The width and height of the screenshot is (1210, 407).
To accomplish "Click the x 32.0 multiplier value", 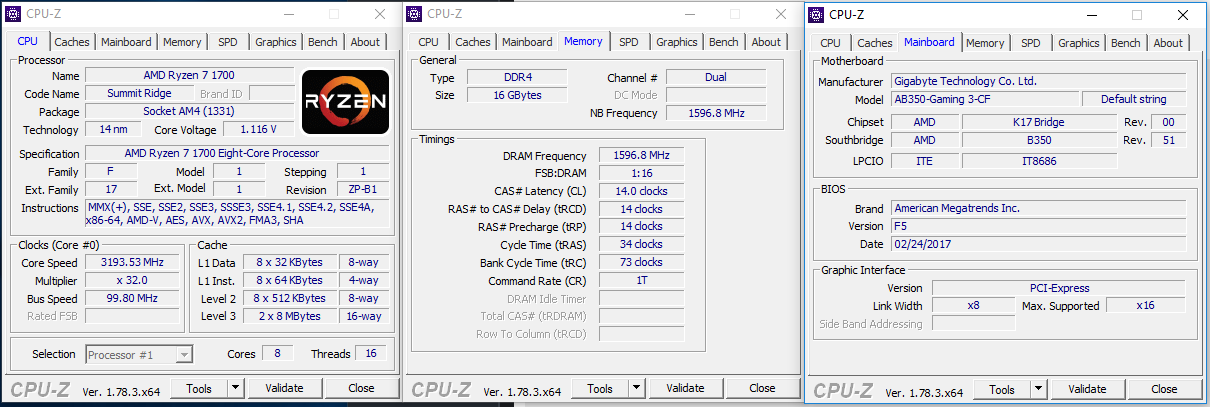I will coord(132,280).
